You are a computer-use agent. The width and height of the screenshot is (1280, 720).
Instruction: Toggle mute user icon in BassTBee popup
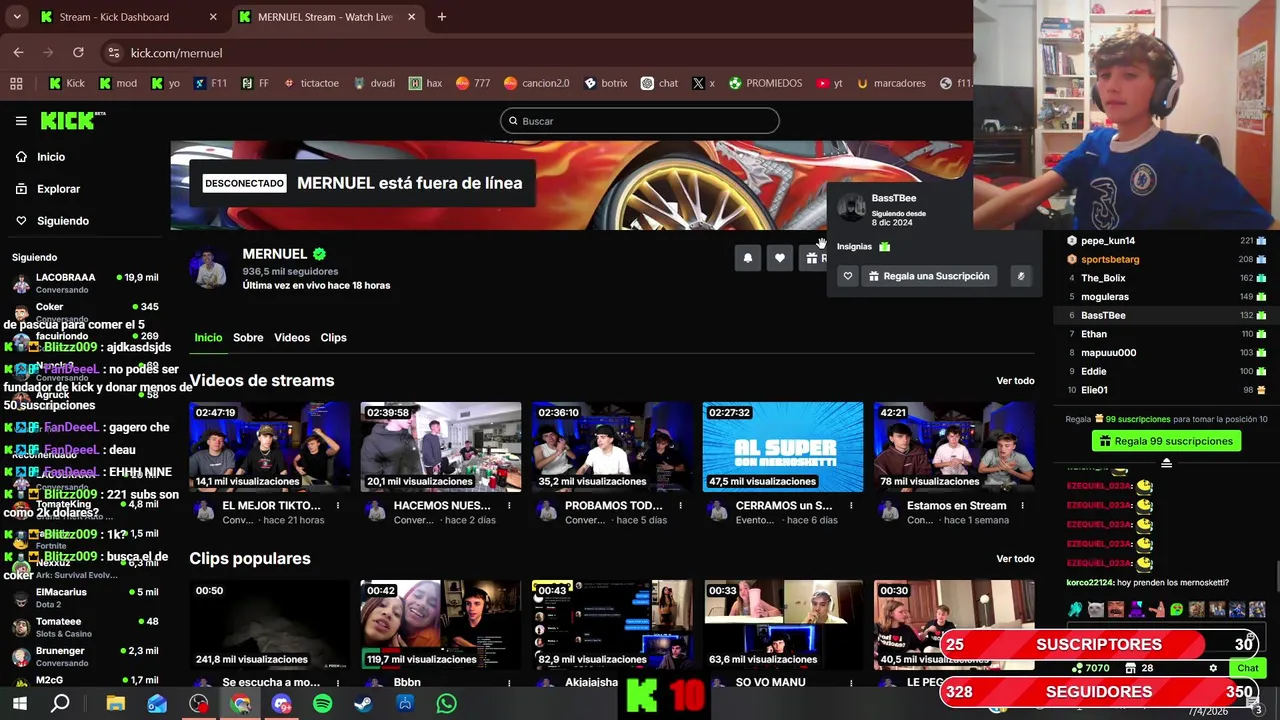(1020, 276)
